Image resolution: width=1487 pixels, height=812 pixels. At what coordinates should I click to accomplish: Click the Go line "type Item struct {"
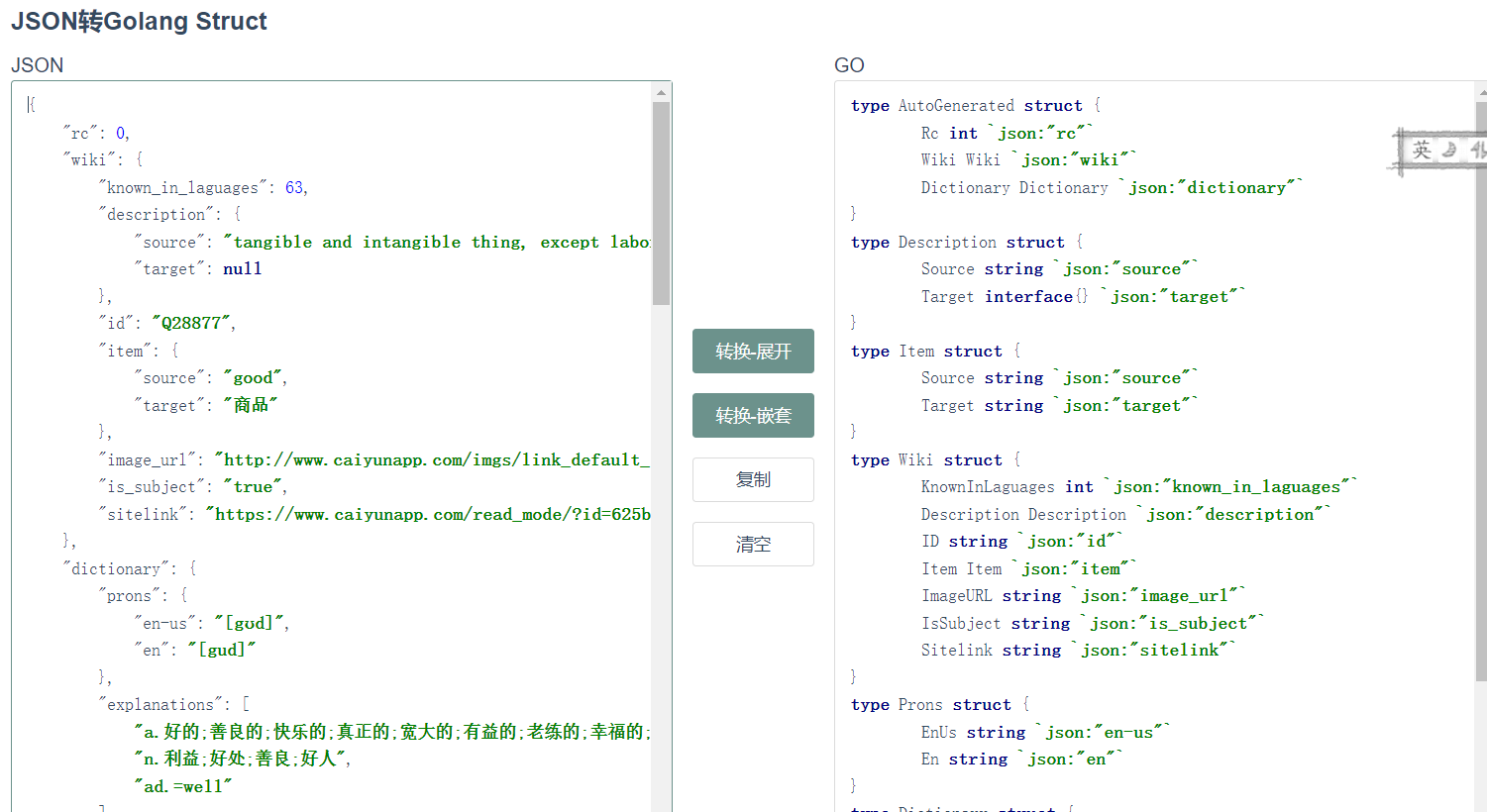click(x=935, y=351)
